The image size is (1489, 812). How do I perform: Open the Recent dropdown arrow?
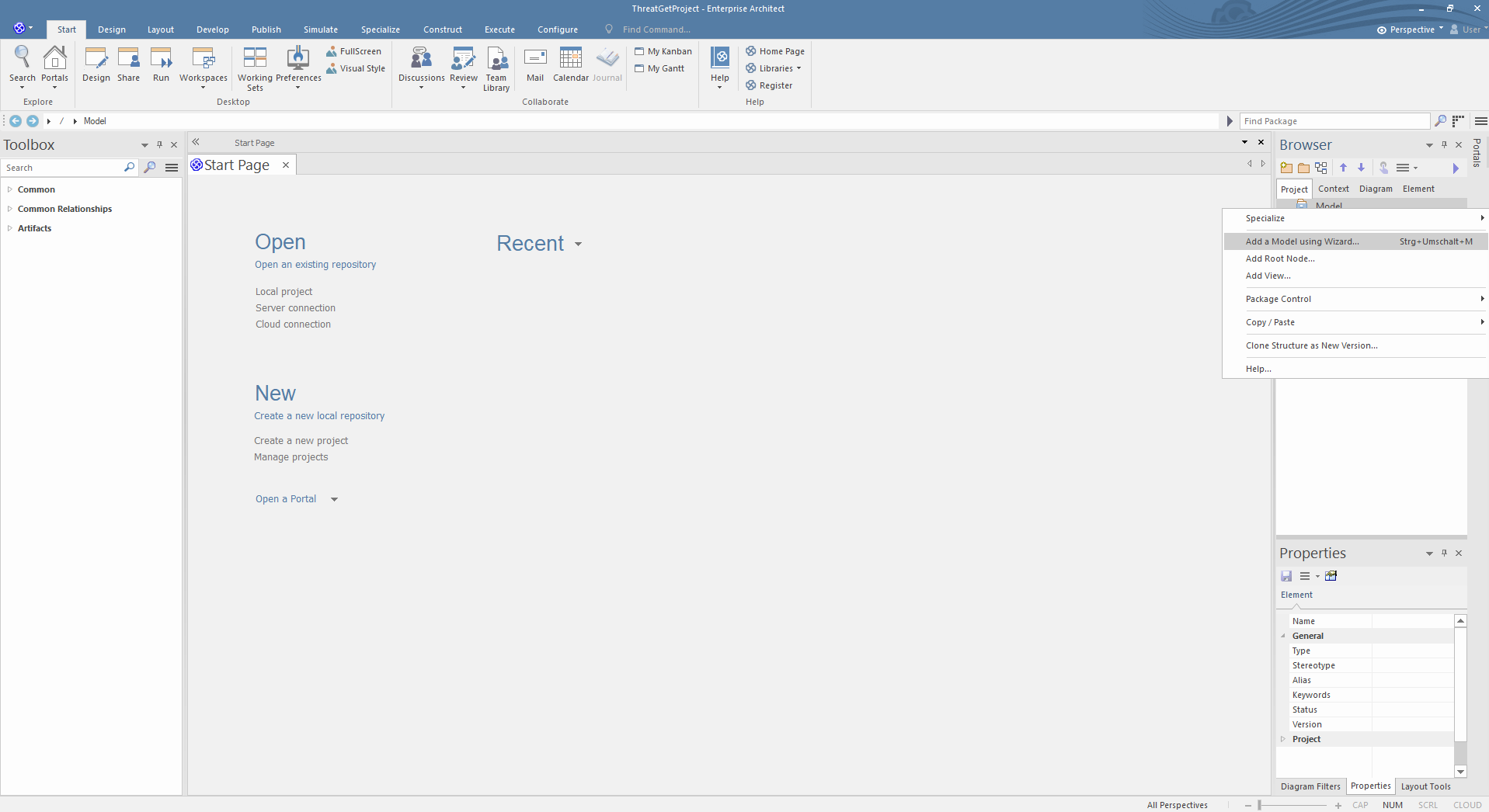tap(578, 245)
